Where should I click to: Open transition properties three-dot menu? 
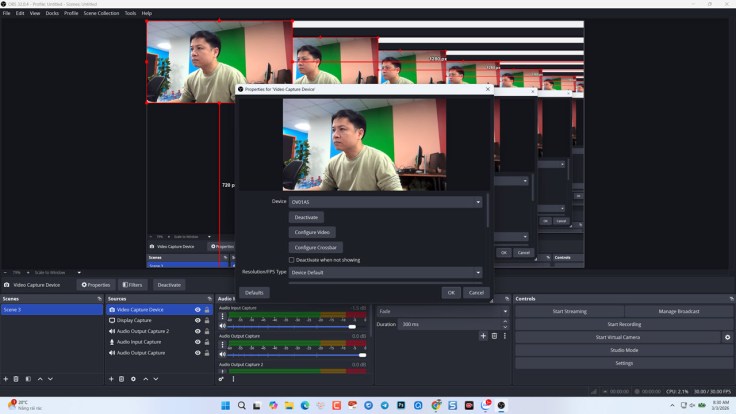click(x=505, y=336)
